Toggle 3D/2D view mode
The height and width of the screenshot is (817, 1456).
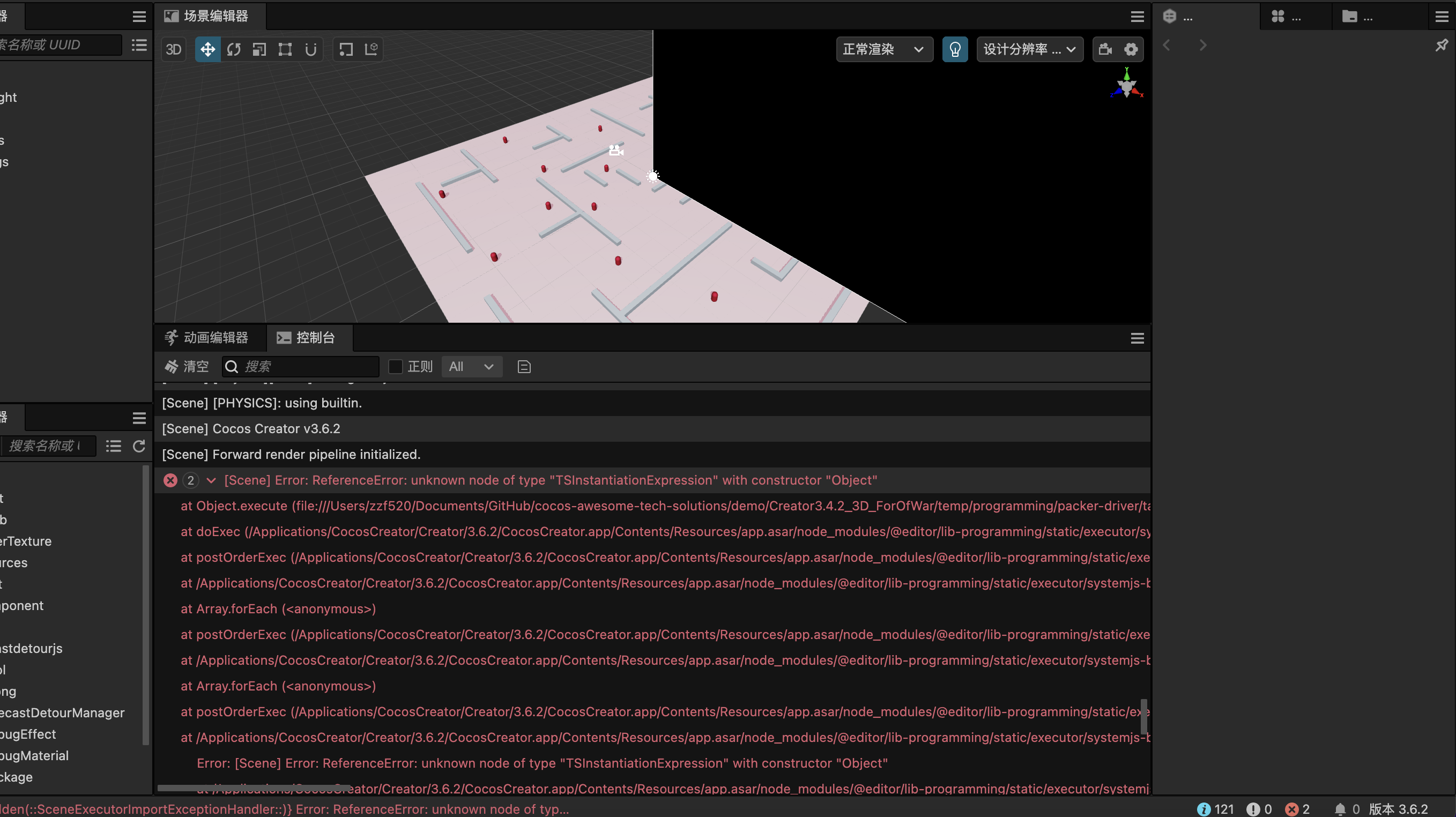[x=174, y=49]
